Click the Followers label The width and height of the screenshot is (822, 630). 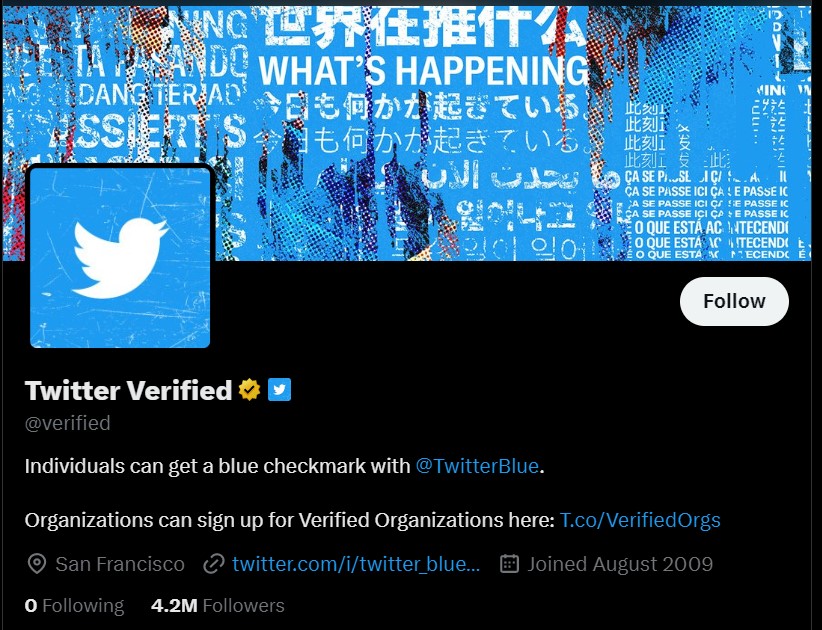click(x=244, y=605)
